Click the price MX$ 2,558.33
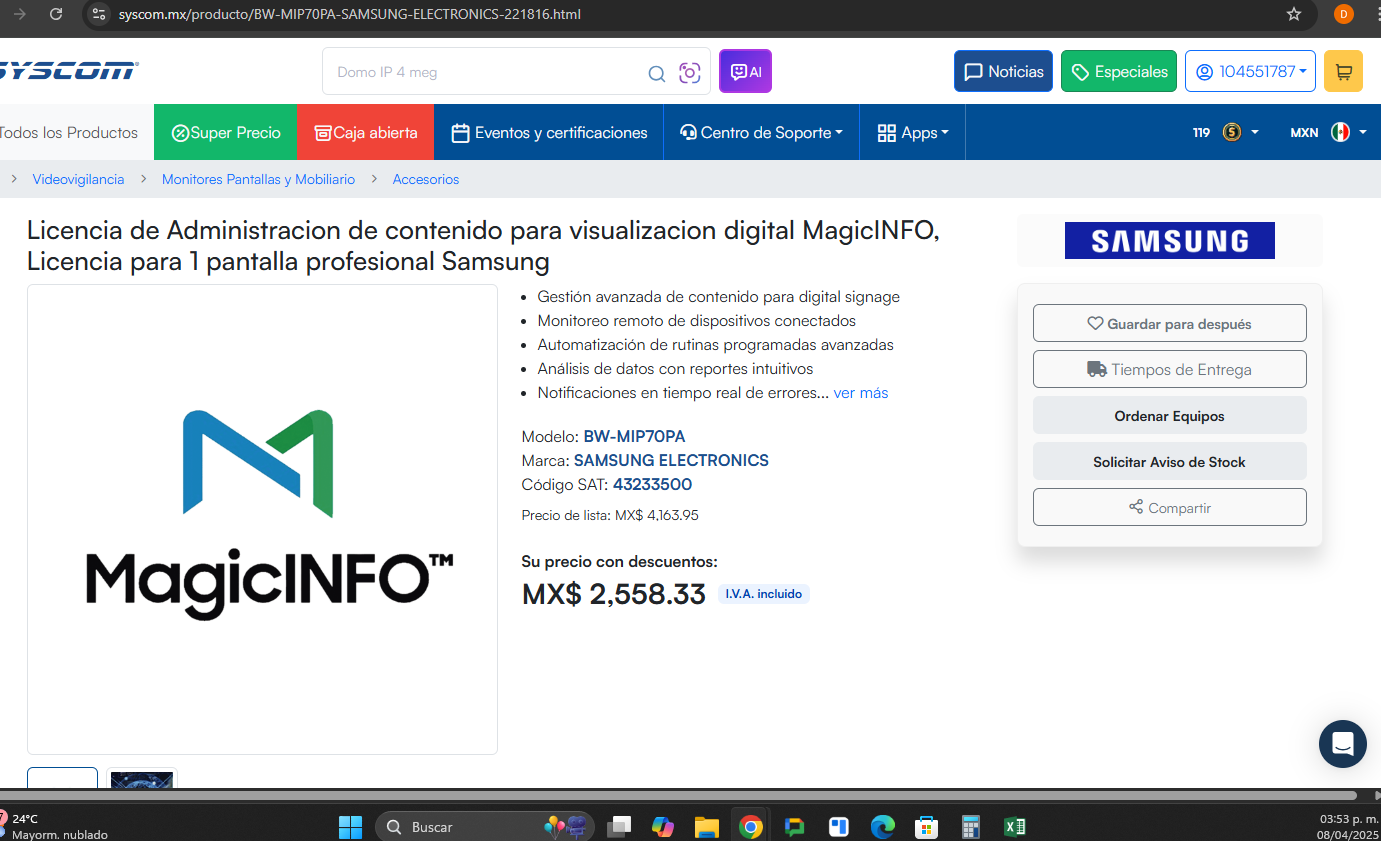This screenshot has height=841, width=1381. tap(613, 594)
